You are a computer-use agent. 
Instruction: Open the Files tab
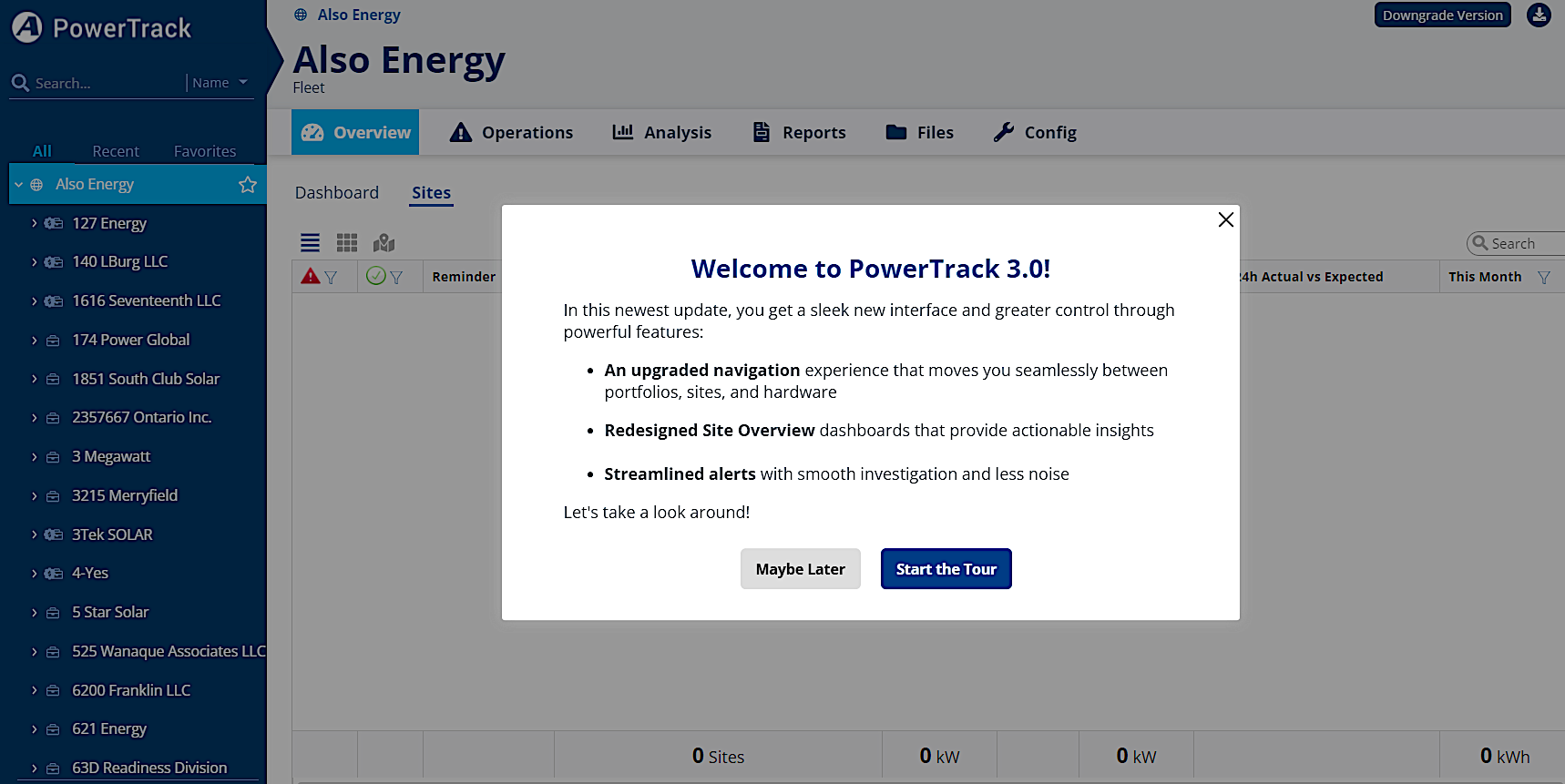coord(920,132)
